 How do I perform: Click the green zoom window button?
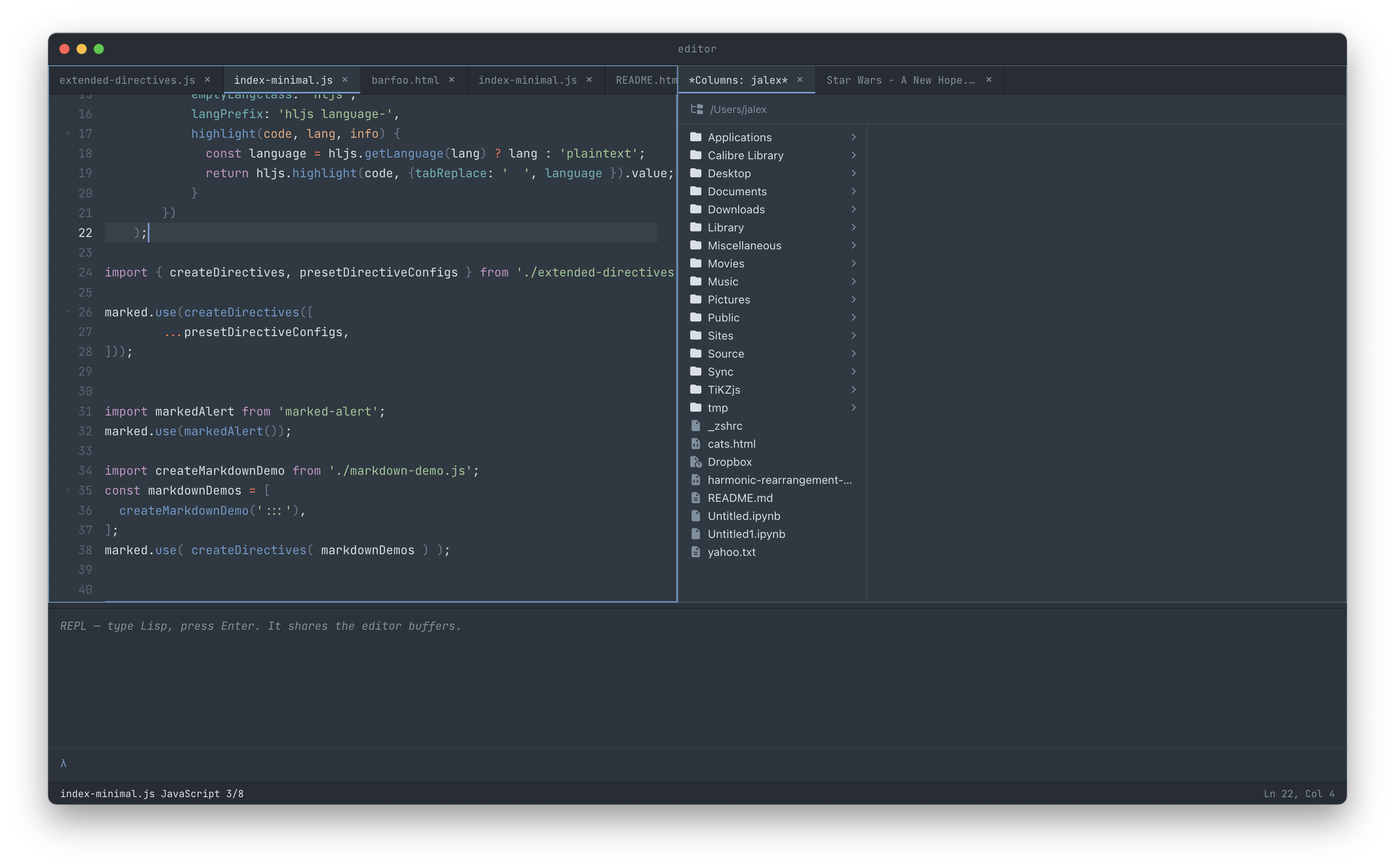pyautogui.click(x=99, y=49)
